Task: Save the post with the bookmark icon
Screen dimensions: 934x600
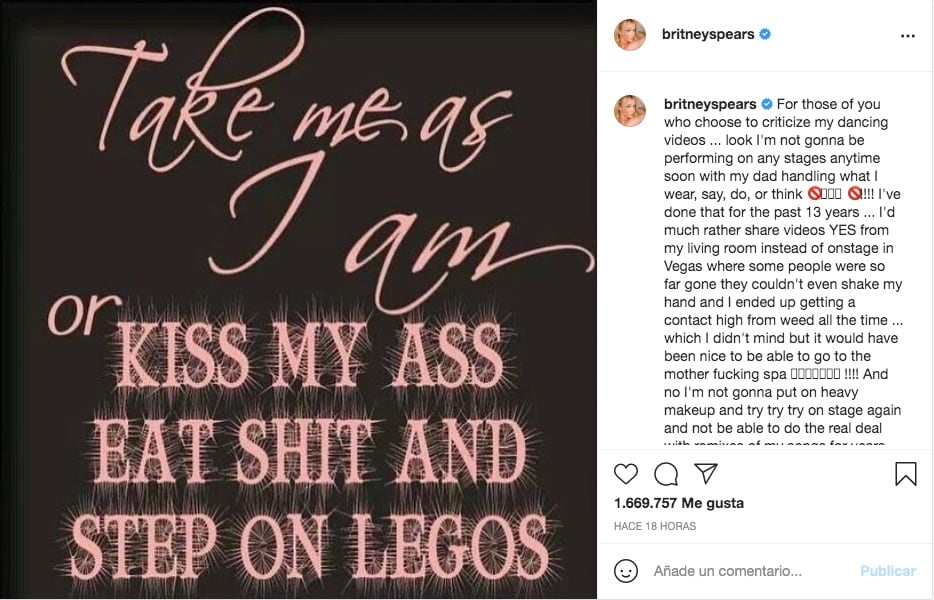Action: (906, 473)
